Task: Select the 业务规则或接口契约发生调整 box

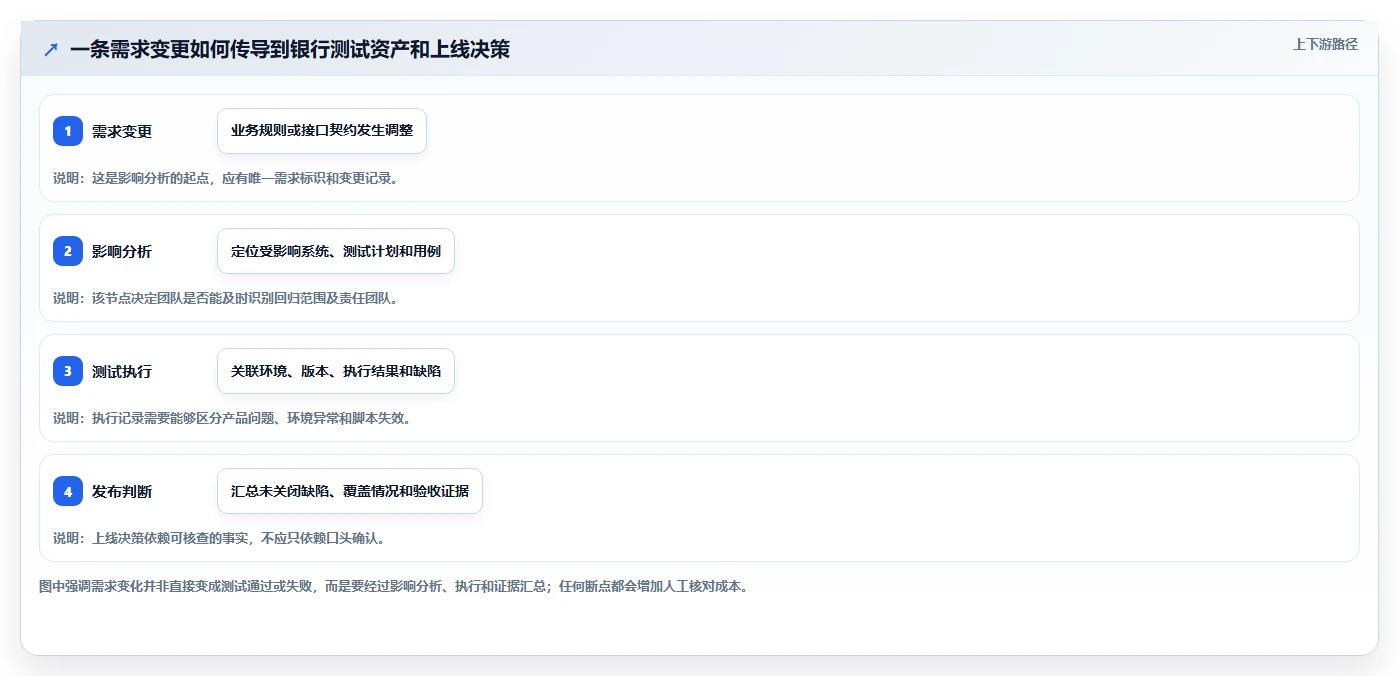Action: coord(322,131)
